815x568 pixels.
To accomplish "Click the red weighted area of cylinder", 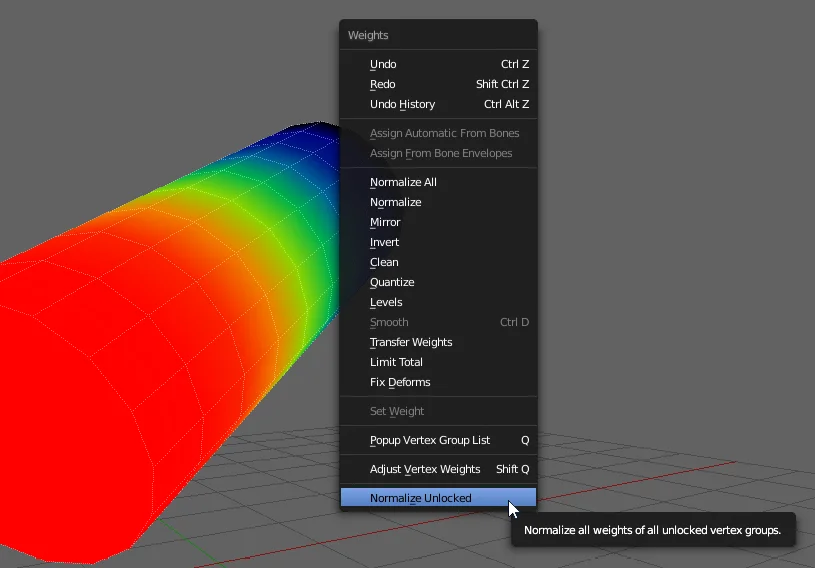I will 100,380.
